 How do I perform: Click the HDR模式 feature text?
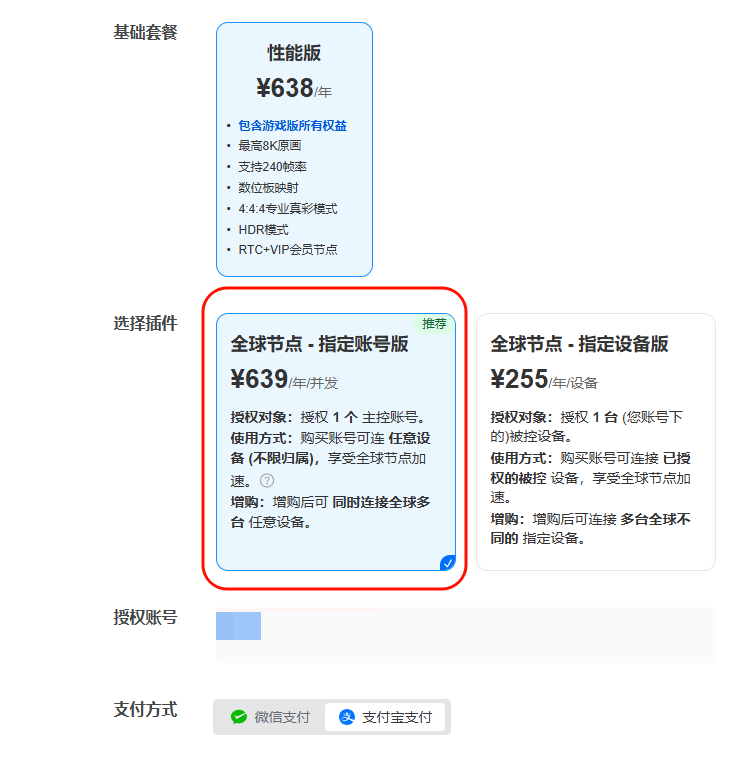pos(263,229)
